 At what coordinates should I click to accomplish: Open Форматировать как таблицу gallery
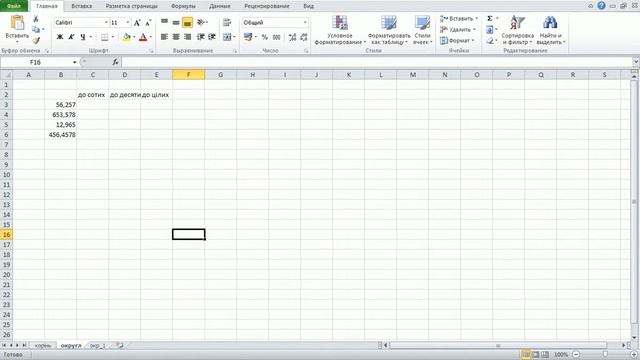(x=389, y=30)
